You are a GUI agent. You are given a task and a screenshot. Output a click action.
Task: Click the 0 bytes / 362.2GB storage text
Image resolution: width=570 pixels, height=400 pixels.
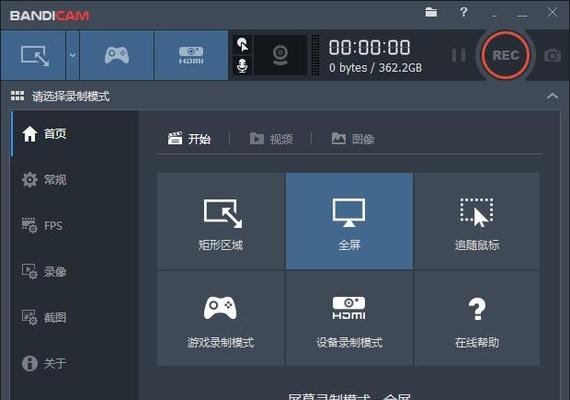coord(375,68)
